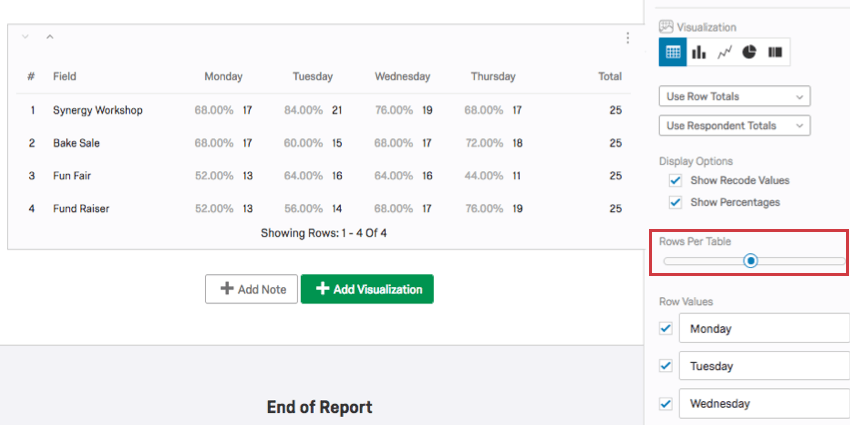Select the breakdown bar visualization icon

(775, 52)
